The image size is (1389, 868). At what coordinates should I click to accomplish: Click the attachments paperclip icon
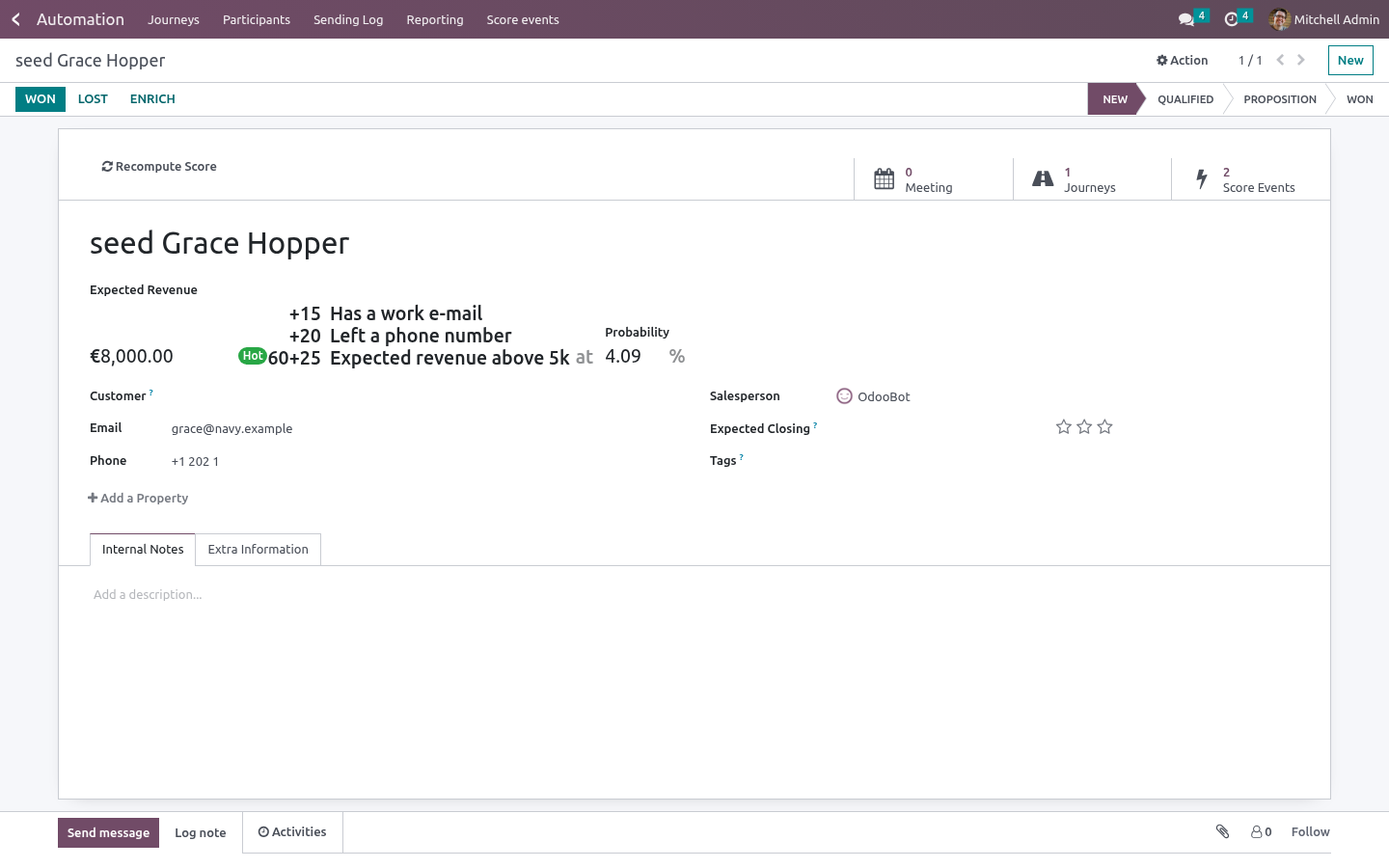coord(1222,831)
